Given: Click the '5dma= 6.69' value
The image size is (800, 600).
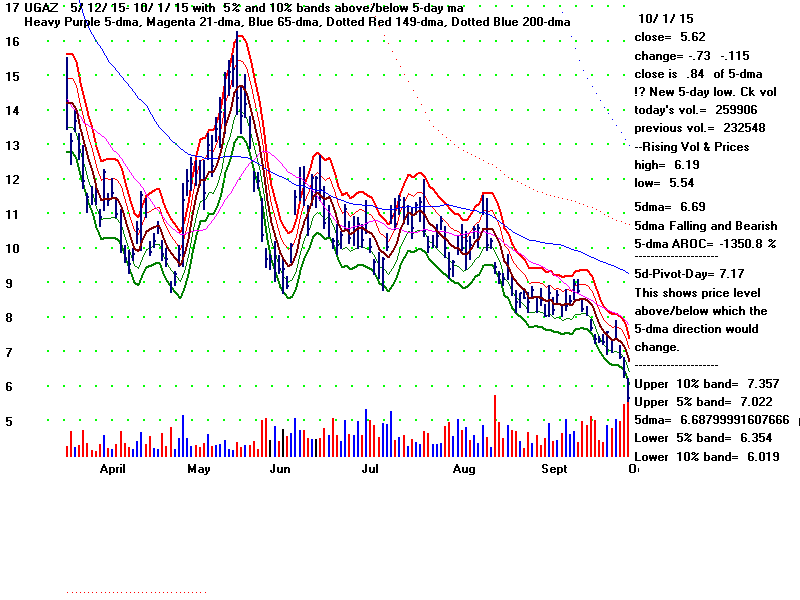Looking at the screenshot, I should tap(670, 207).
